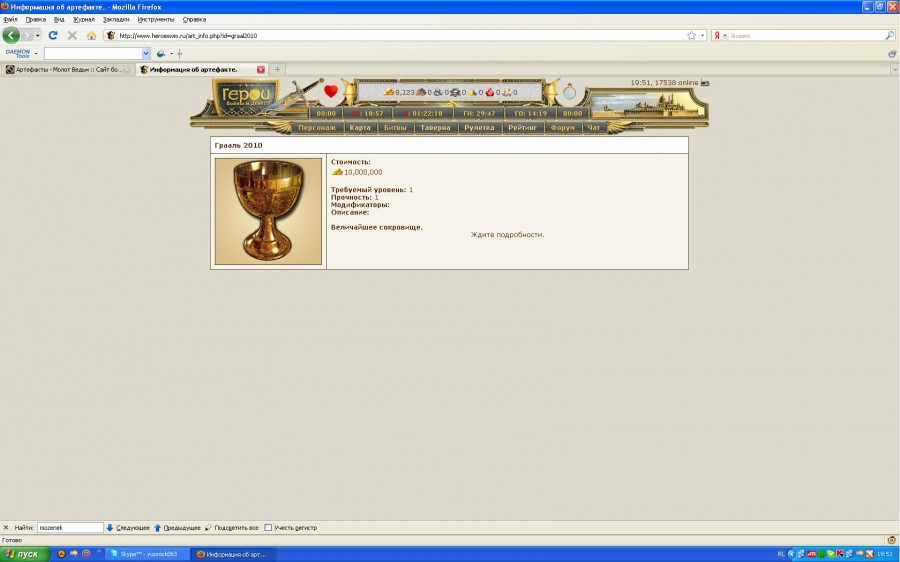Click the Yandex search magnifier icon
The image size is (900, 562).
[x=890, y=35]
